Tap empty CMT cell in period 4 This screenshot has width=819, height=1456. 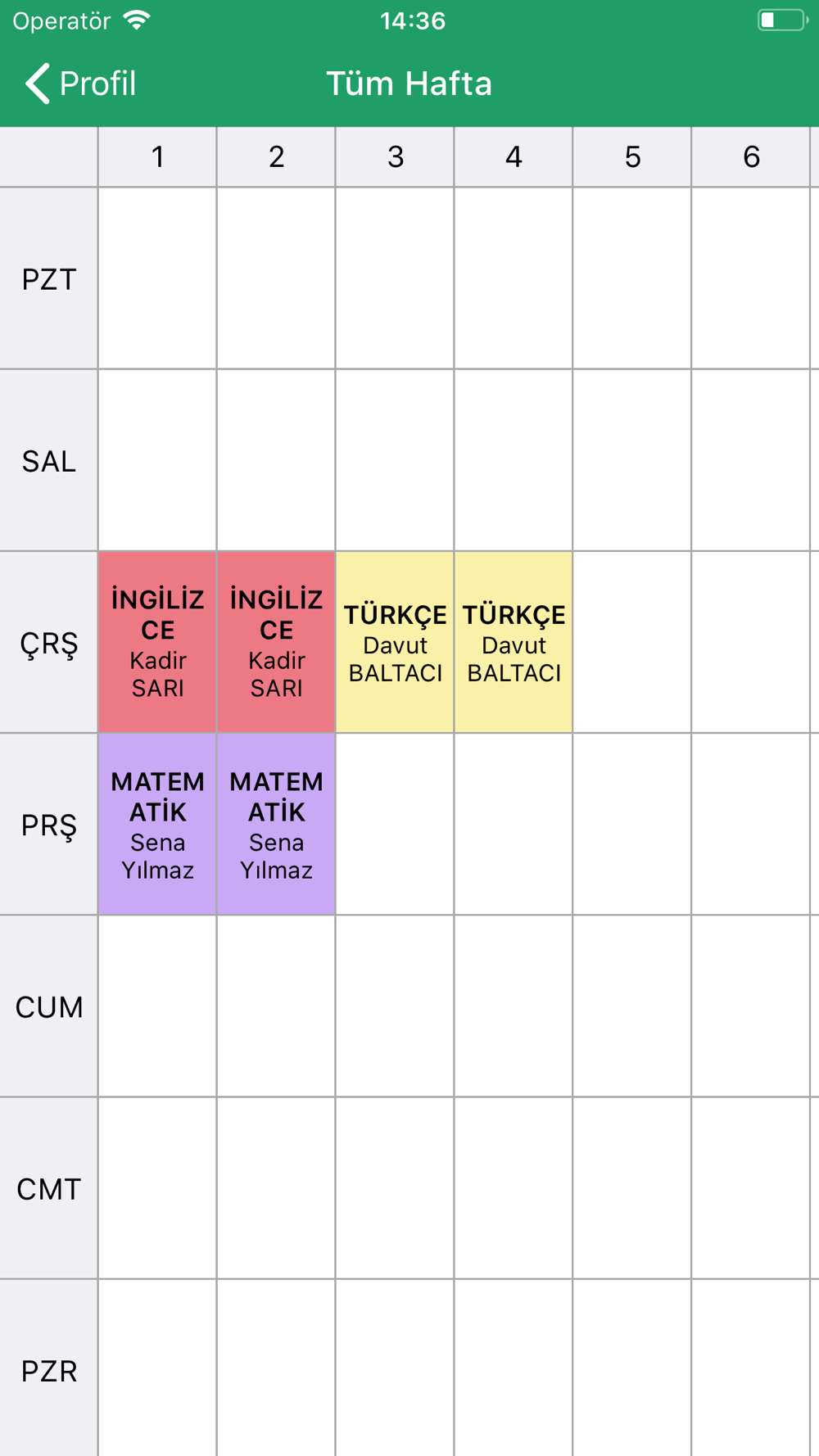[514, 1187]
